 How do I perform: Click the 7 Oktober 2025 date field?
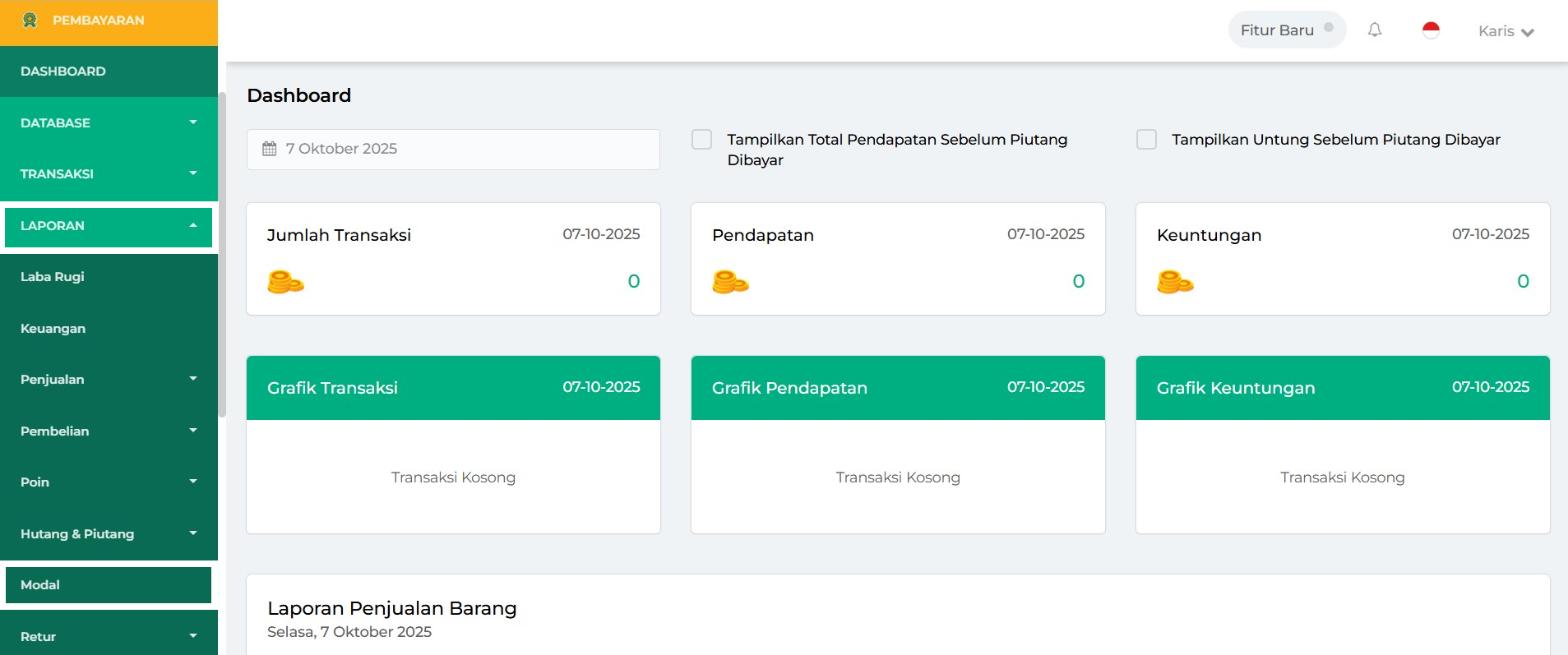(453, 149)
